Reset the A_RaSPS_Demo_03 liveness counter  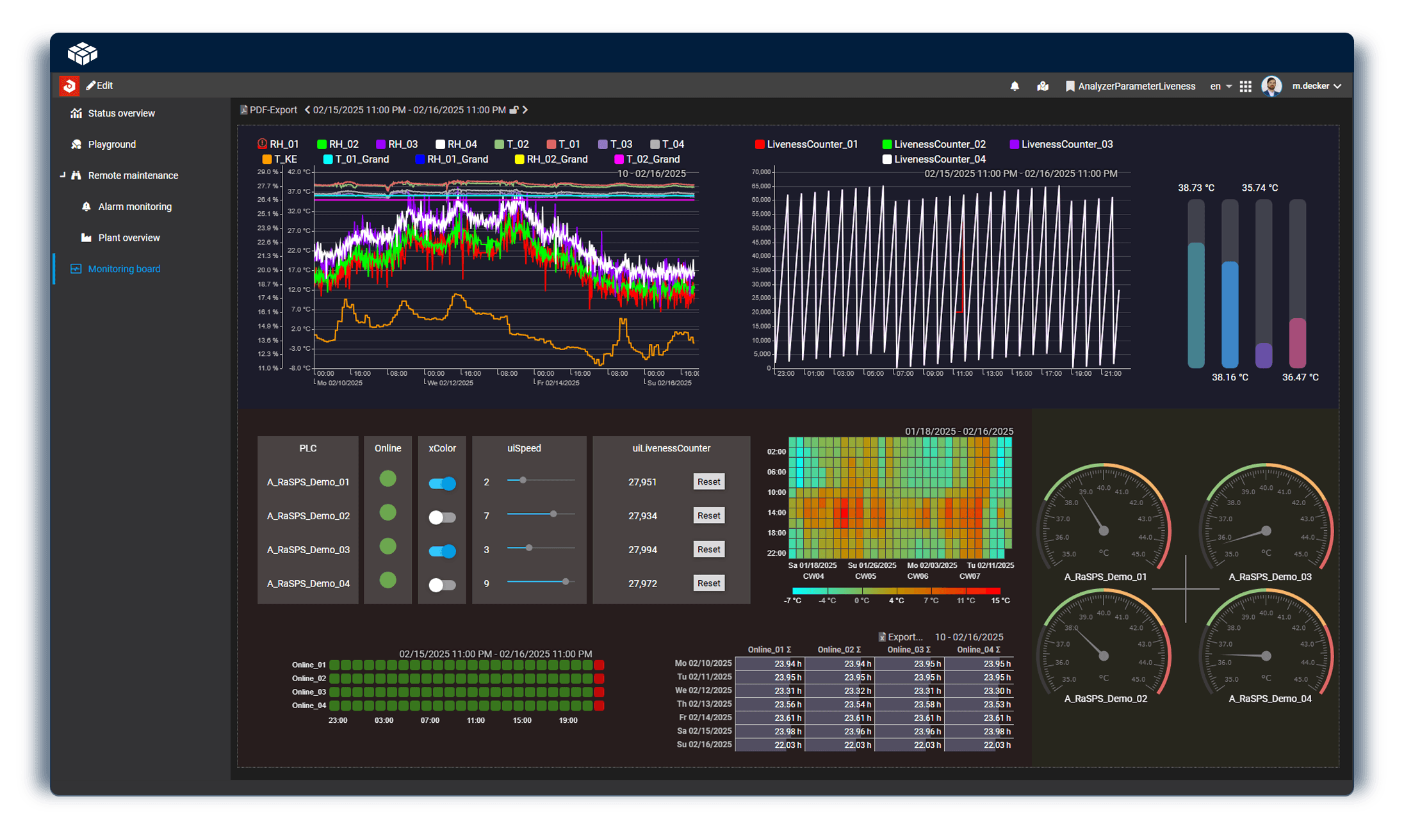point(708,549)
